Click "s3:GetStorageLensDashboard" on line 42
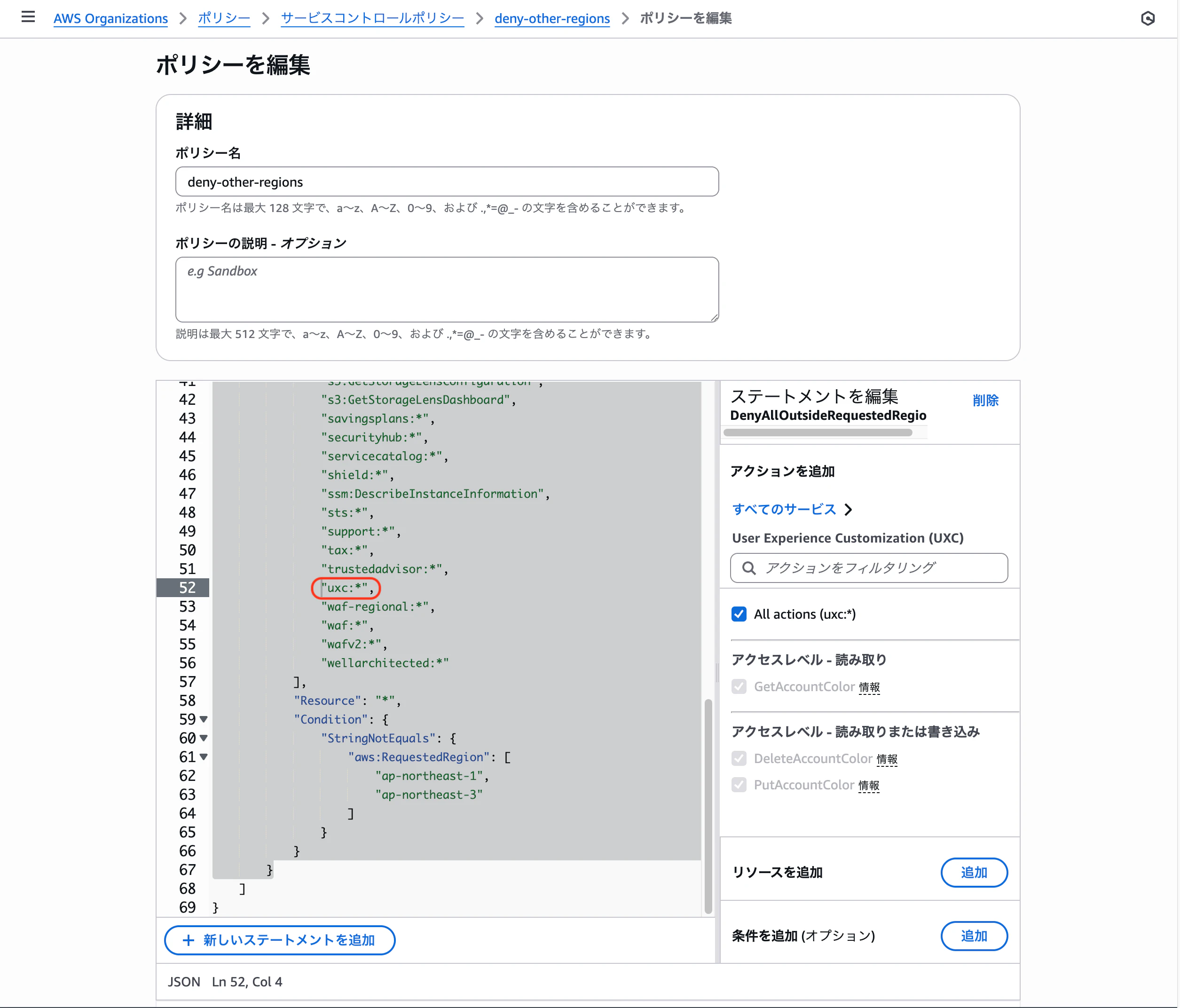The width and height of the screenshot is (1180, 1008). pyautogui.click(x=415, y=400)
